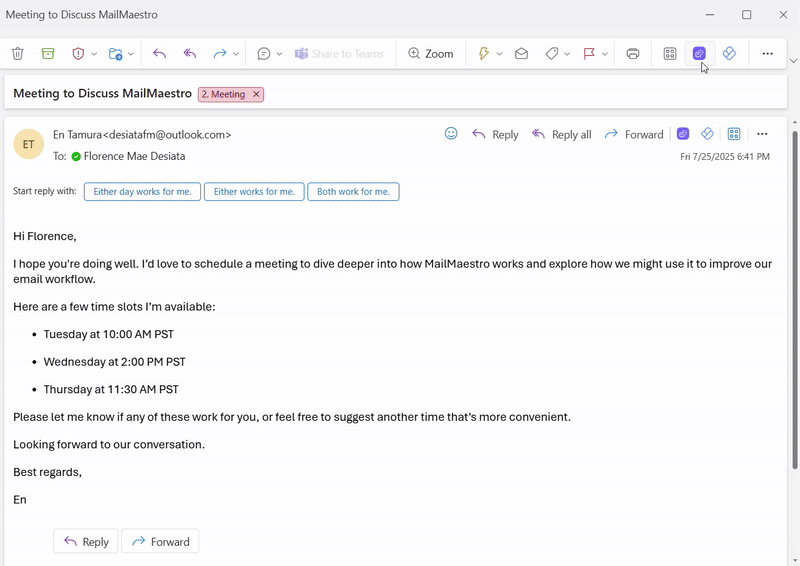This screenshot has width=800, height=566.
Task: Choose suggested reply 'Either day works for me.'
Action: tap(142, 192)
